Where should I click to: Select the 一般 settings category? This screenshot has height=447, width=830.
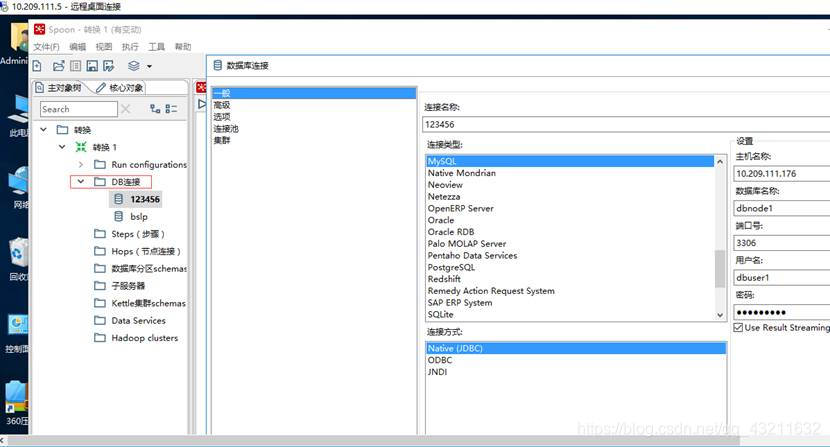pyautogui.click(x=314, y=93)
